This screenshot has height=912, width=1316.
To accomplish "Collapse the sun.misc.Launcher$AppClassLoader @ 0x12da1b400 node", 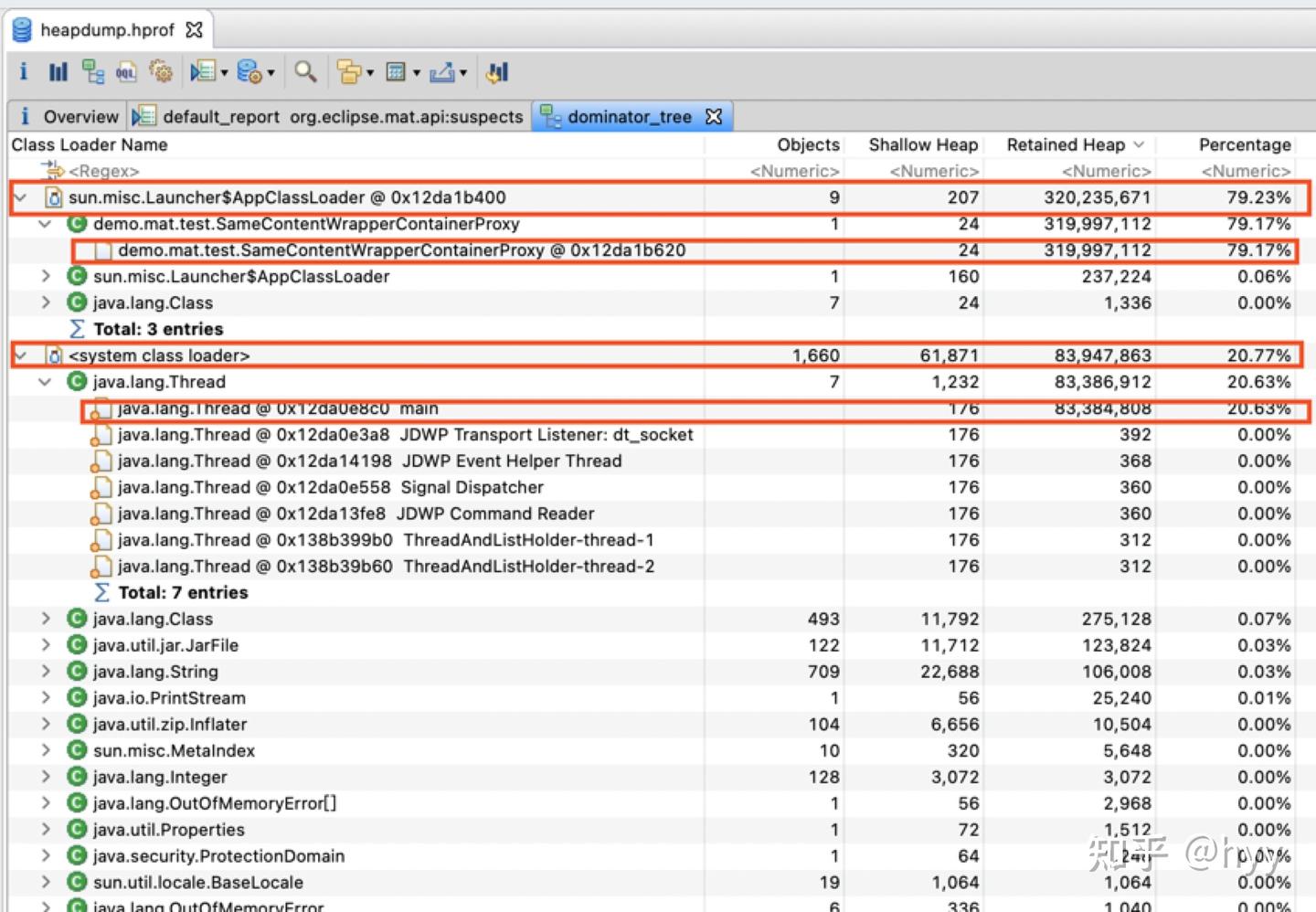I will pyautogui.click(x=20, y=197).
